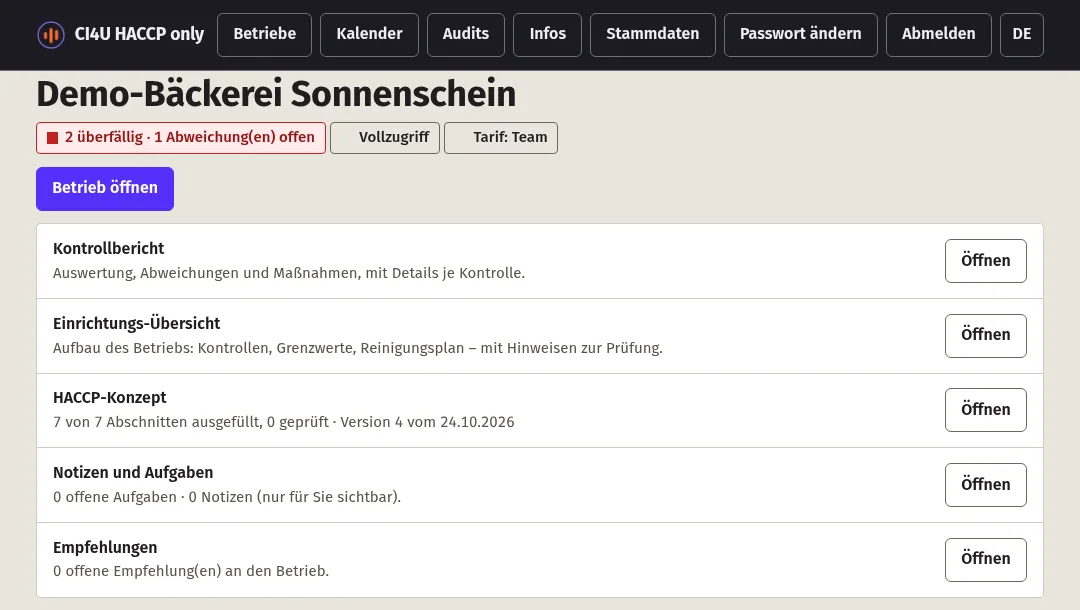The width and height of the screenshot is (1080, 610).
Task: Open the Einrichtungs-Übersicht row
Action: coord(986,336)
